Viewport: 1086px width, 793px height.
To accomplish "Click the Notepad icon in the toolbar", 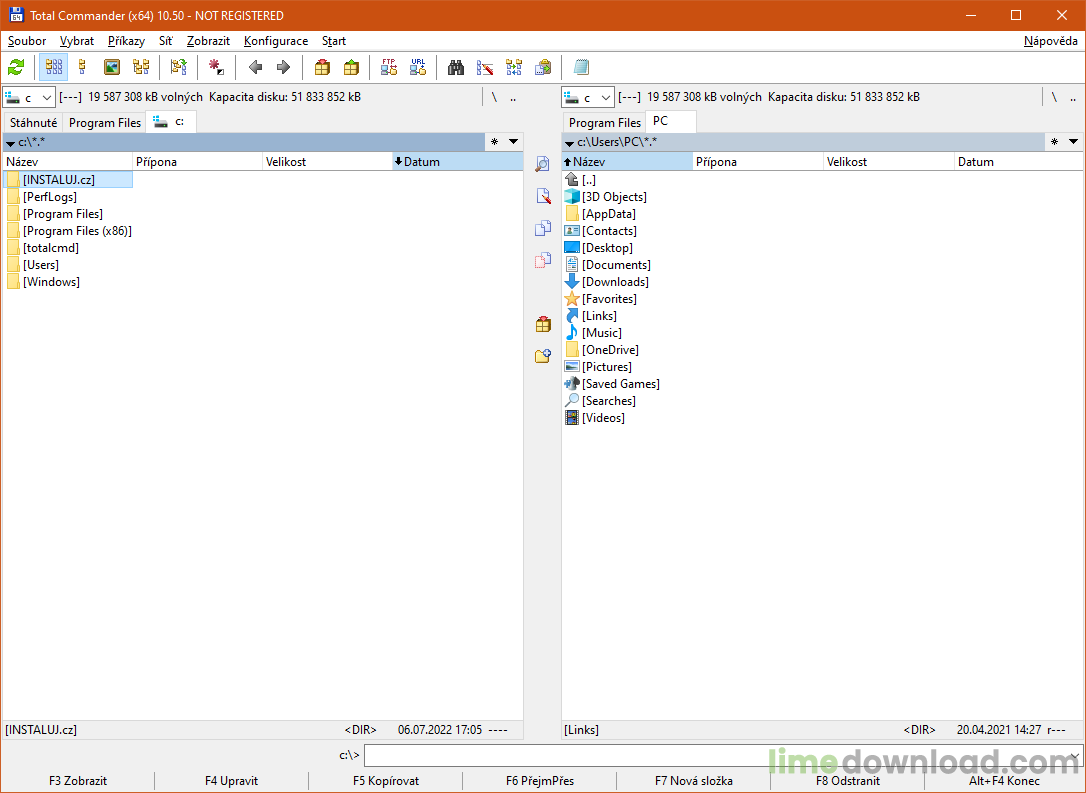I will click(581, 68).
